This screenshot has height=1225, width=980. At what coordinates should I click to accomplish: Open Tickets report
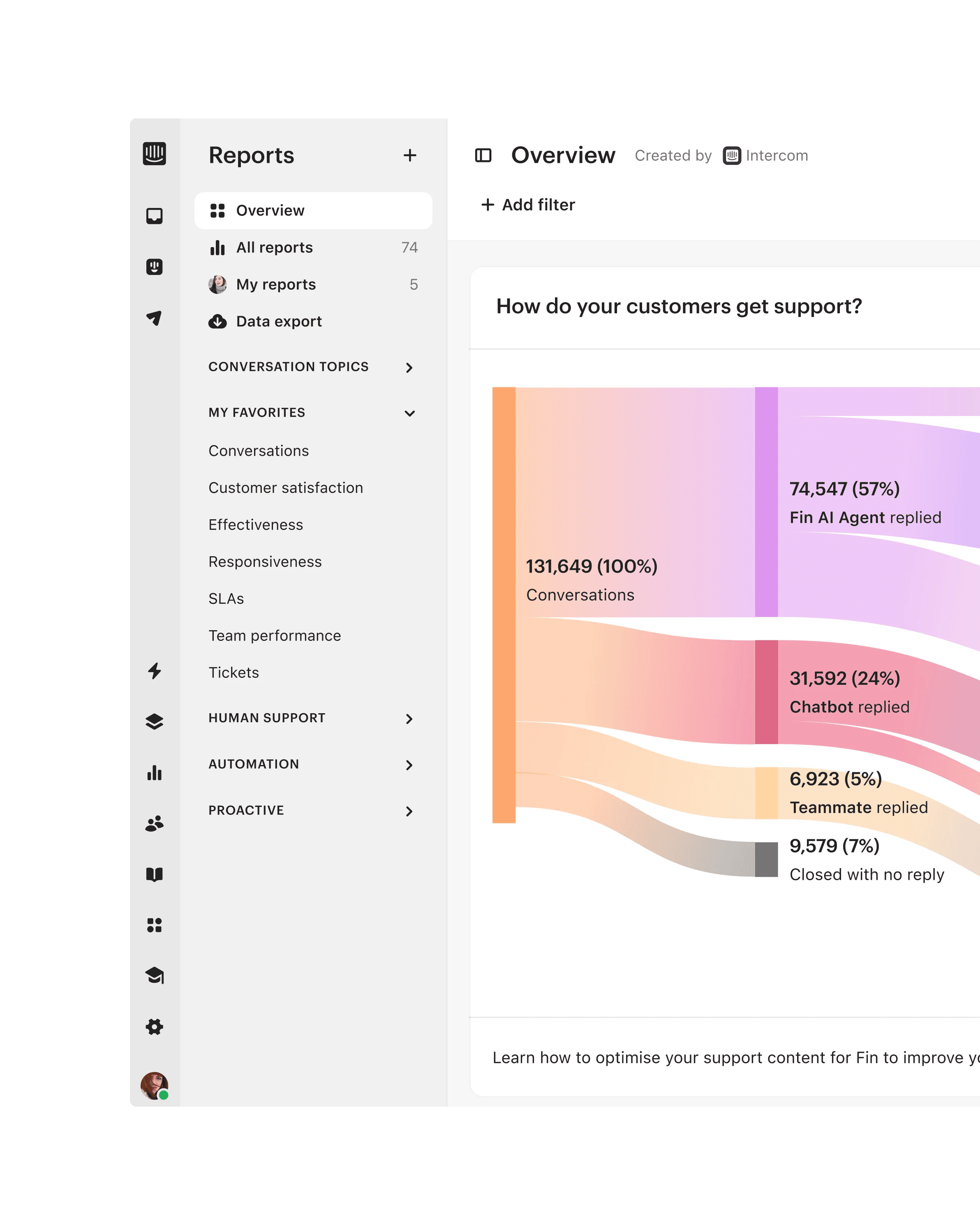(x=233, y=672)
